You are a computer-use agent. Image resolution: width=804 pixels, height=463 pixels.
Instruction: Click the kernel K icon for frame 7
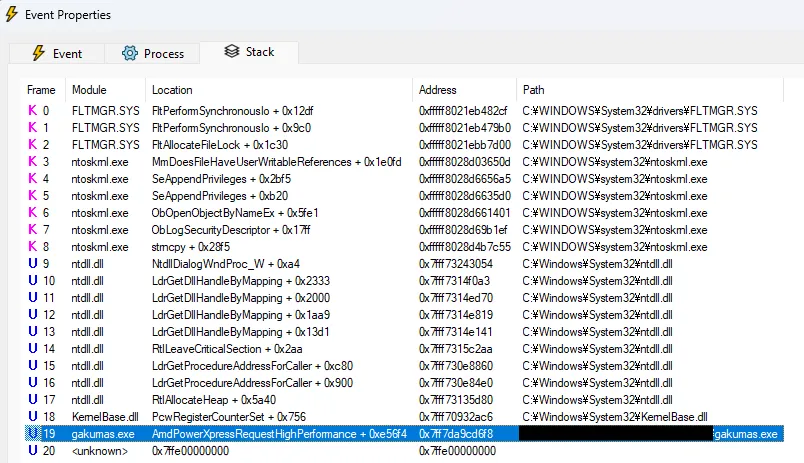tap(33, 229)
